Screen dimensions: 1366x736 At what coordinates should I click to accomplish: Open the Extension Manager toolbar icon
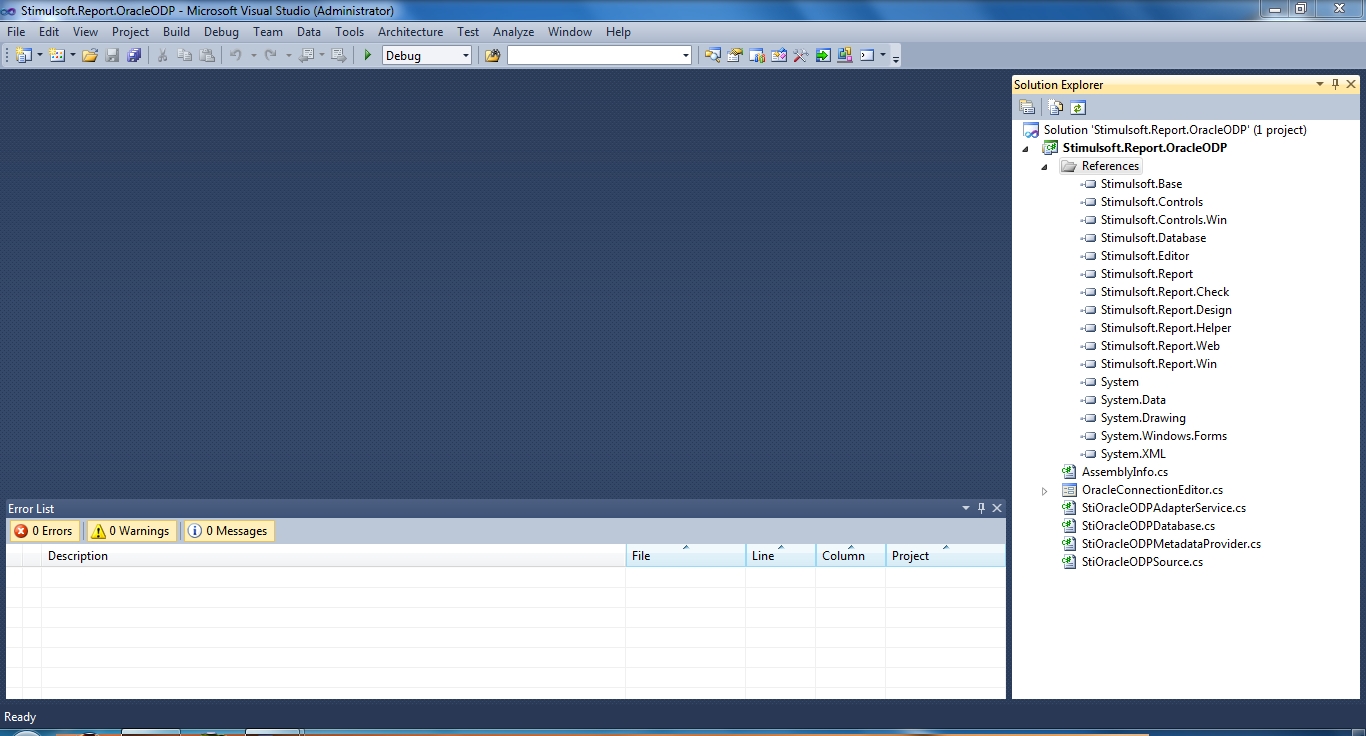coord(844,56)
